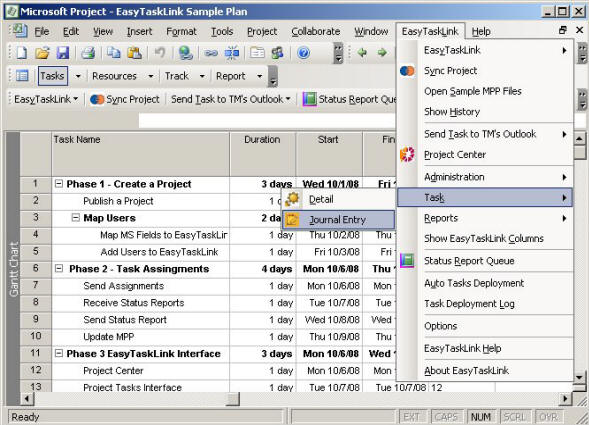Select the 'Update MPP' task cell
The image size is (589, 425).
tap(140, 337)
